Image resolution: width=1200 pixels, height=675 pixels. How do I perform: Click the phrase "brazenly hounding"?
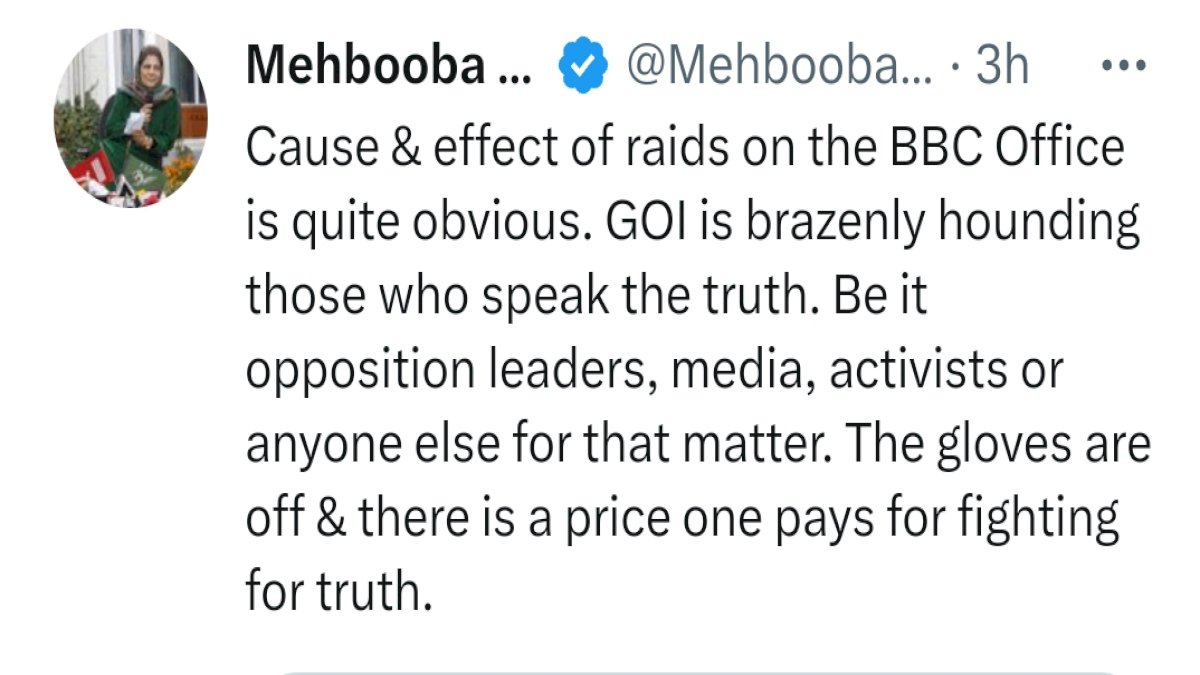tap(927, 224)
